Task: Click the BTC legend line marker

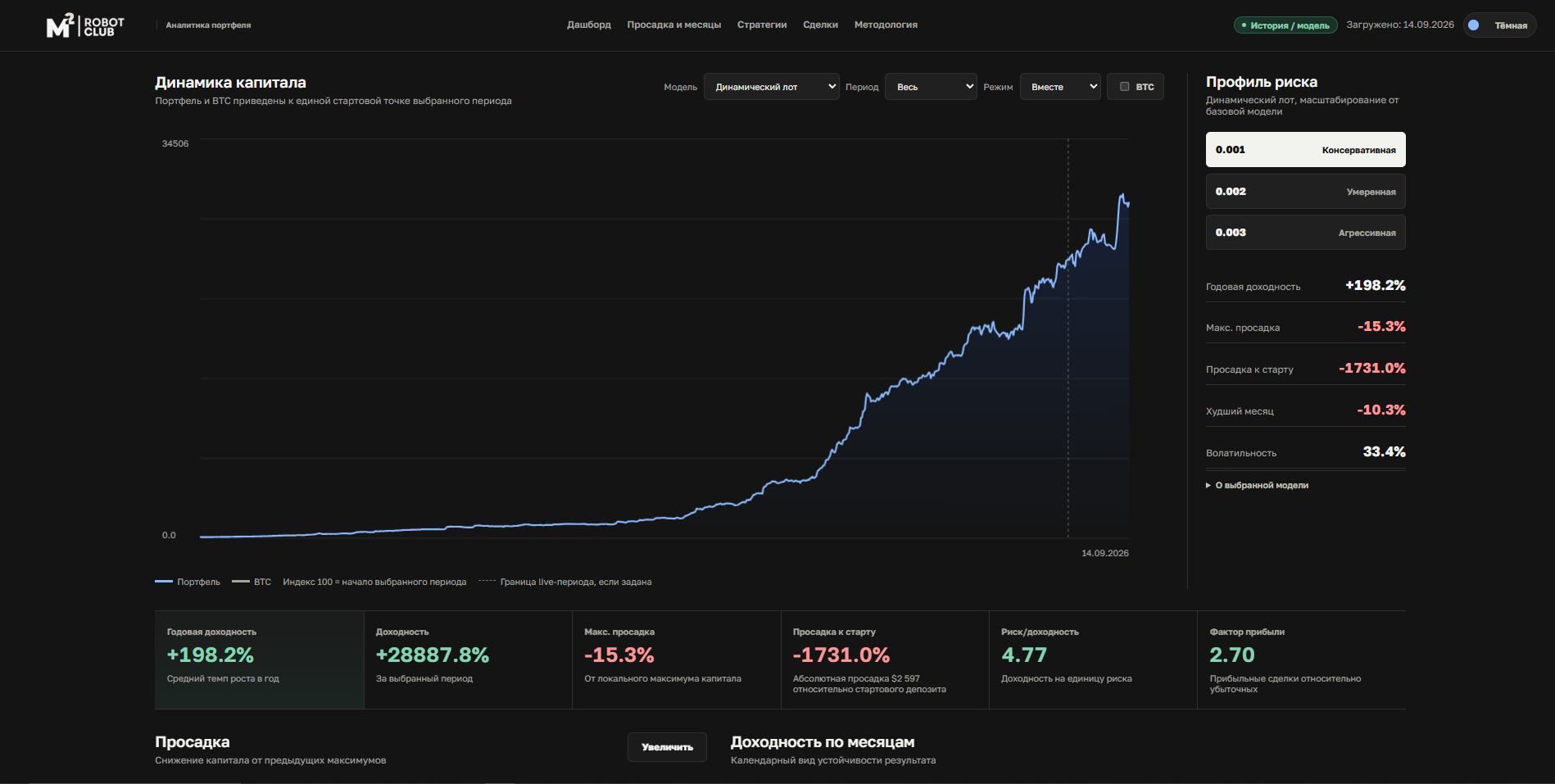Action: click(240, 582)
